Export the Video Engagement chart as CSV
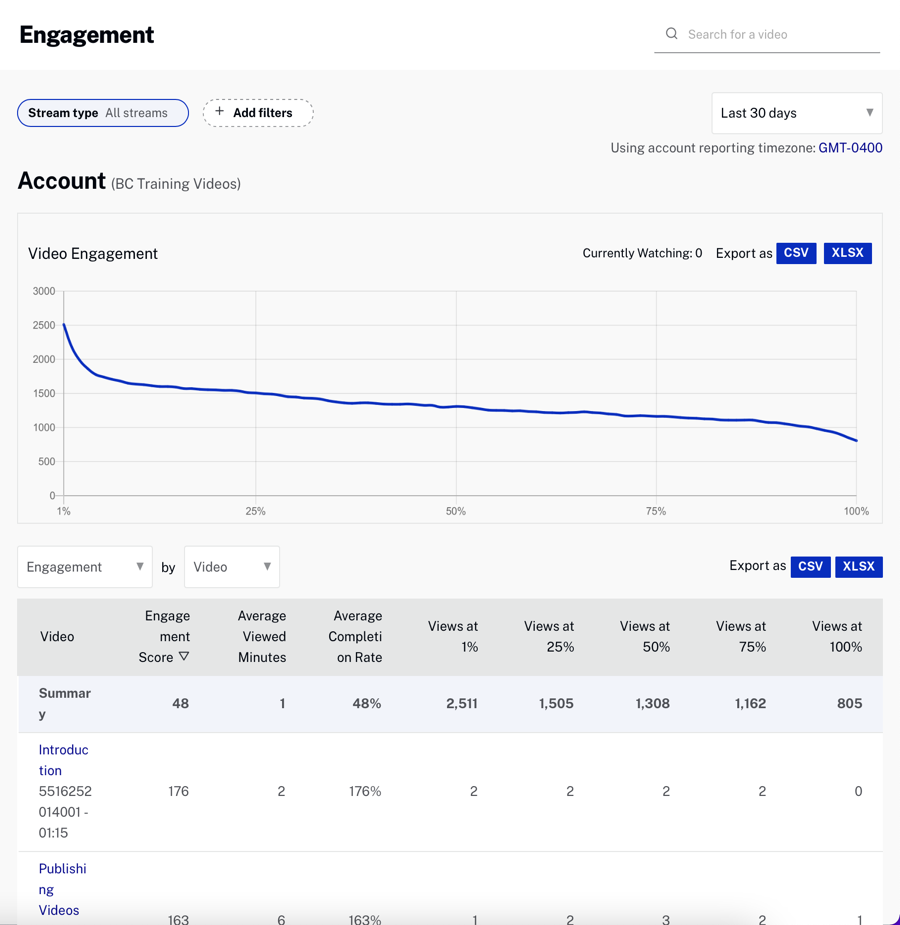 796,253
